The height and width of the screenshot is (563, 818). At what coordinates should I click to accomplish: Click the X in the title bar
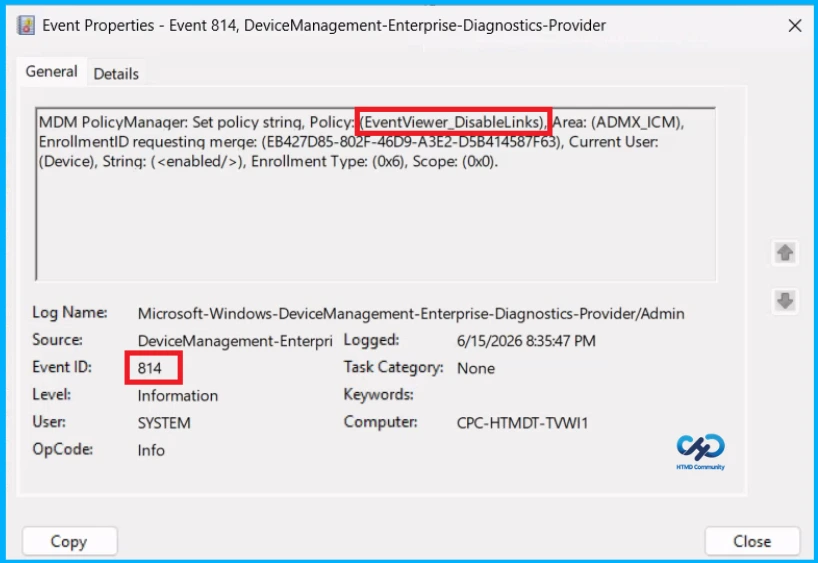point(795,25)
